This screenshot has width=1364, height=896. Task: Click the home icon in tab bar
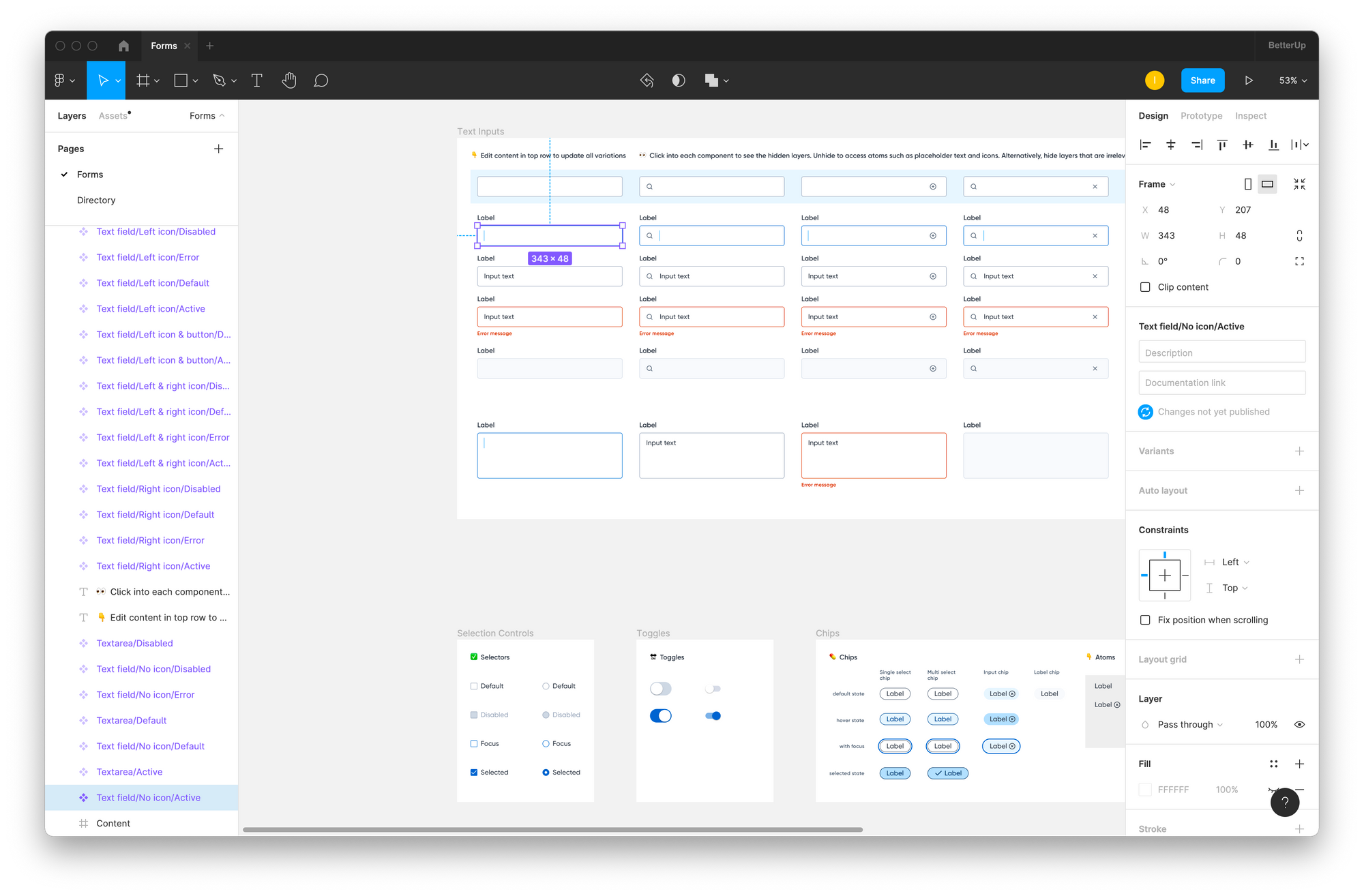click(123, 46)
